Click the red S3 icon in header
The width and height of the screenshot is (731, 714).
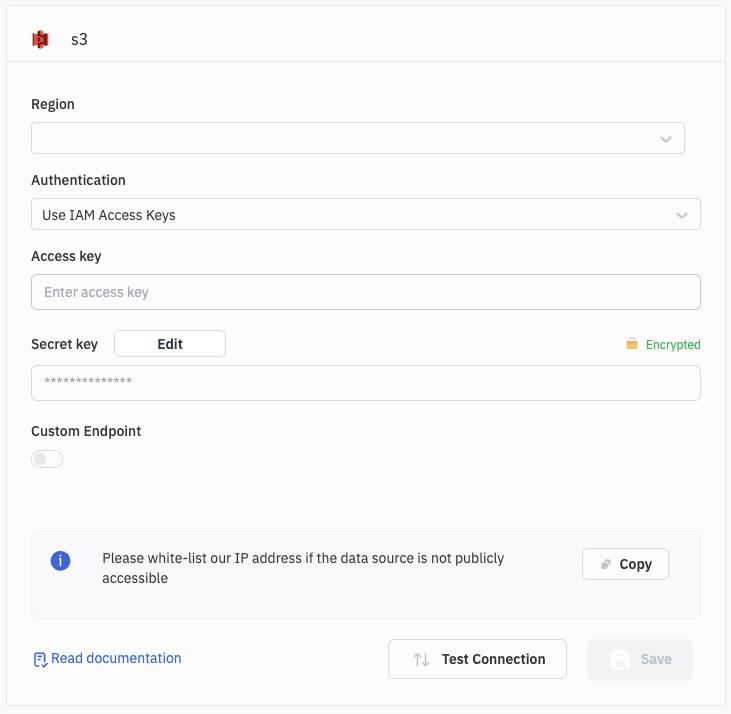[41, 40]
